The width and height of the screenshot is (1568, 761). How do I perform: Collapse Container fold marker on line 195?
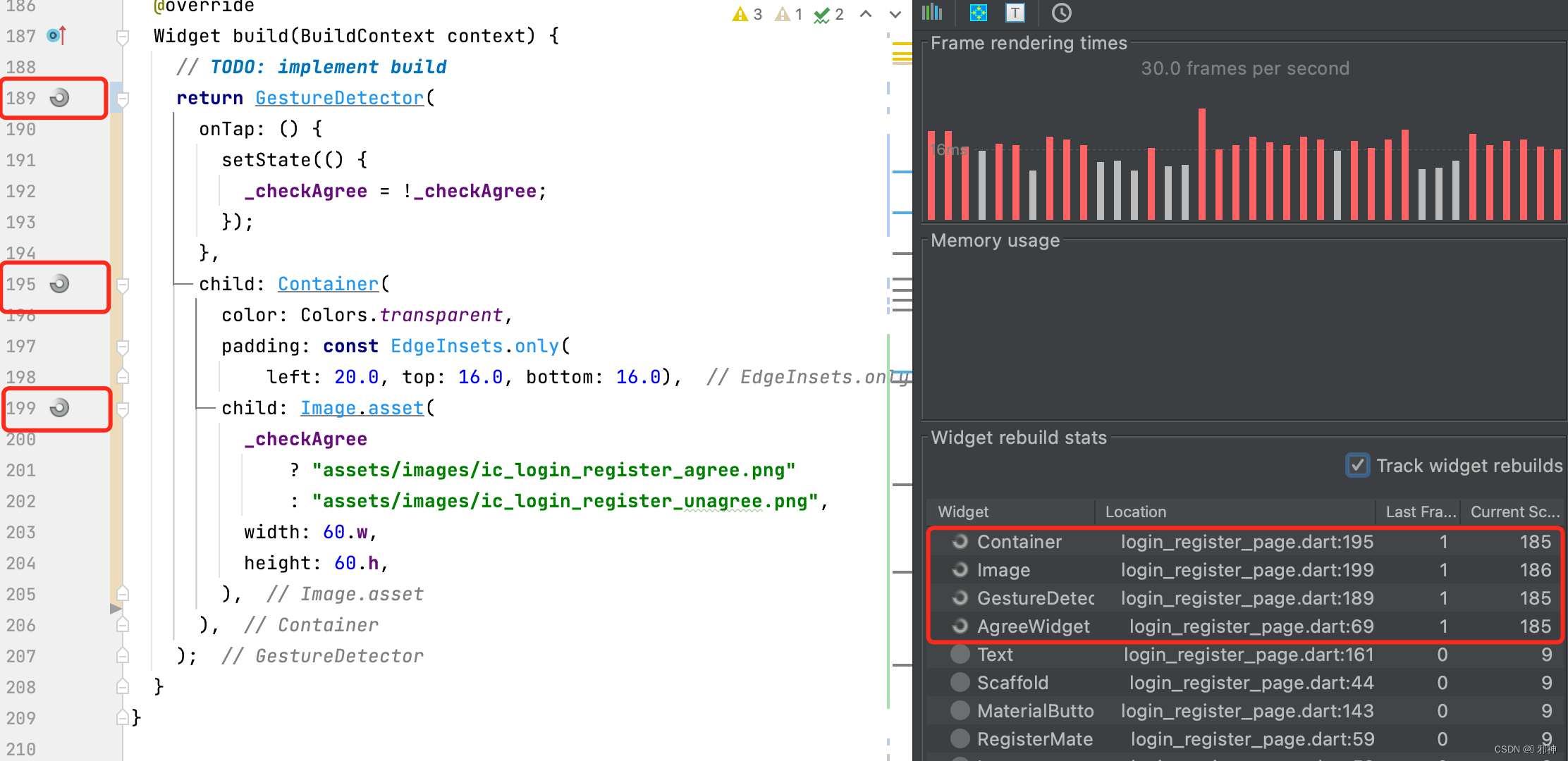pyautogui.click(x=123, y=285)
